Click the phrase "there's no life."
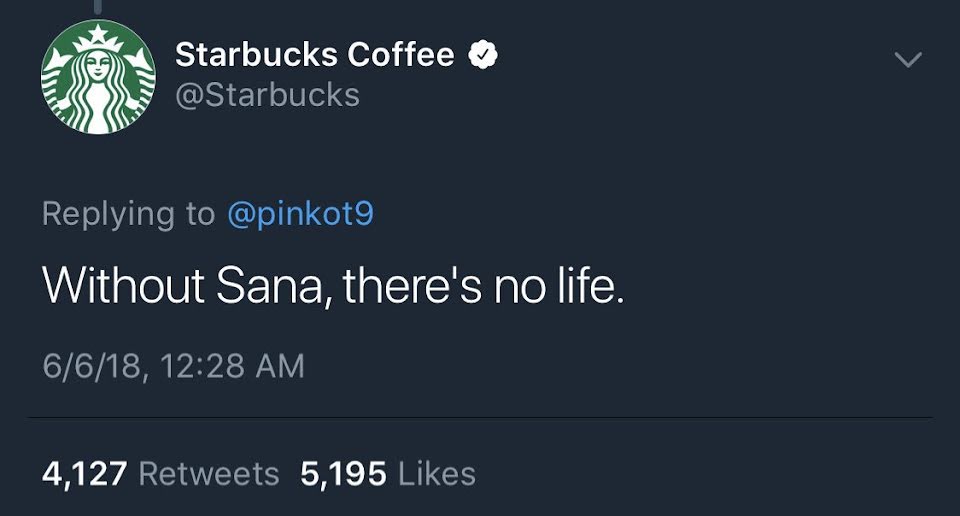The image size is (960, 516). (483, 287)
